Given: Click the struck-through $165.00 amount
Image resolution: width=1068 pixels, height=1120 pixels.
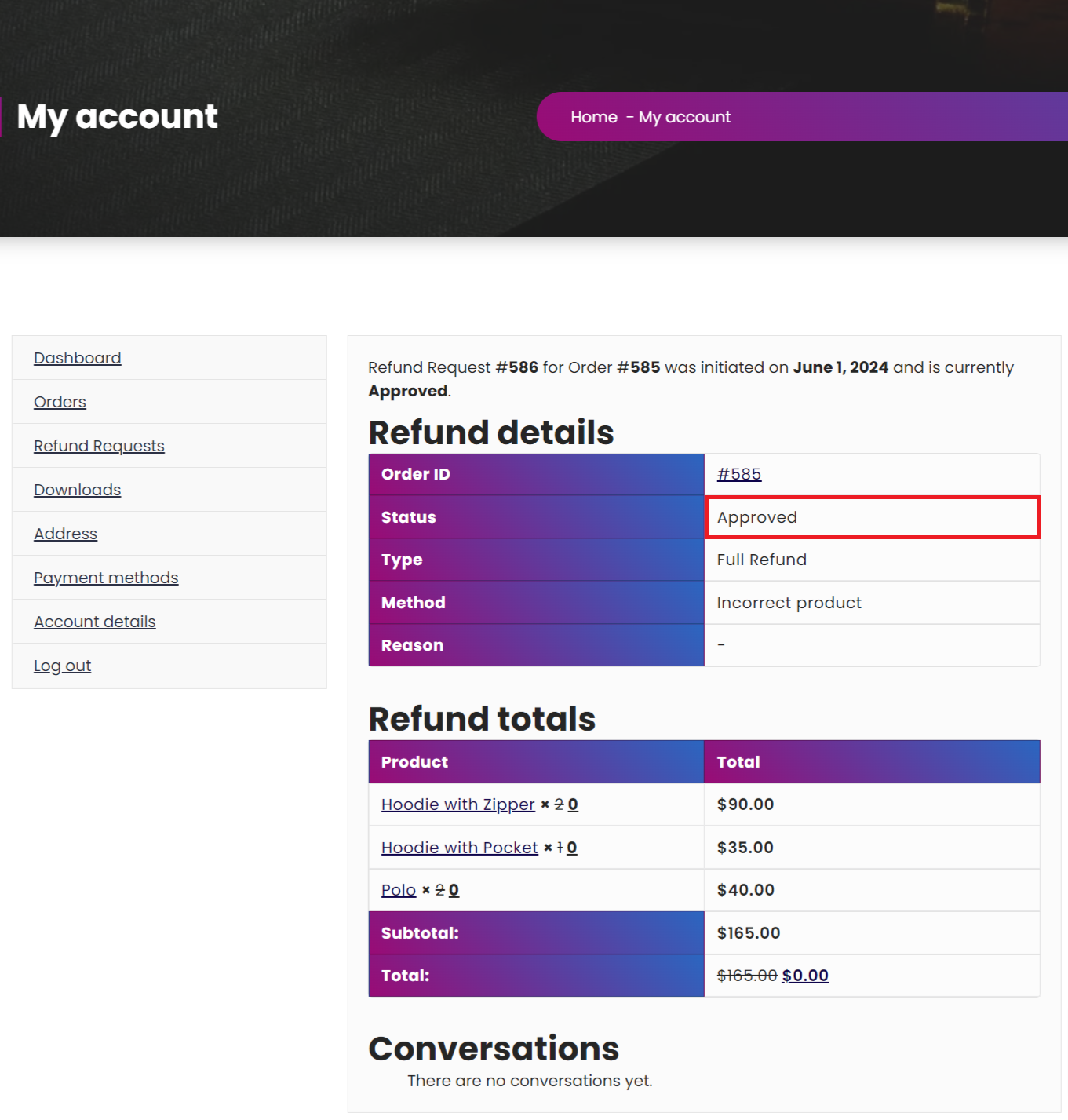Looking at the screenshot, I should pos(745,975).
